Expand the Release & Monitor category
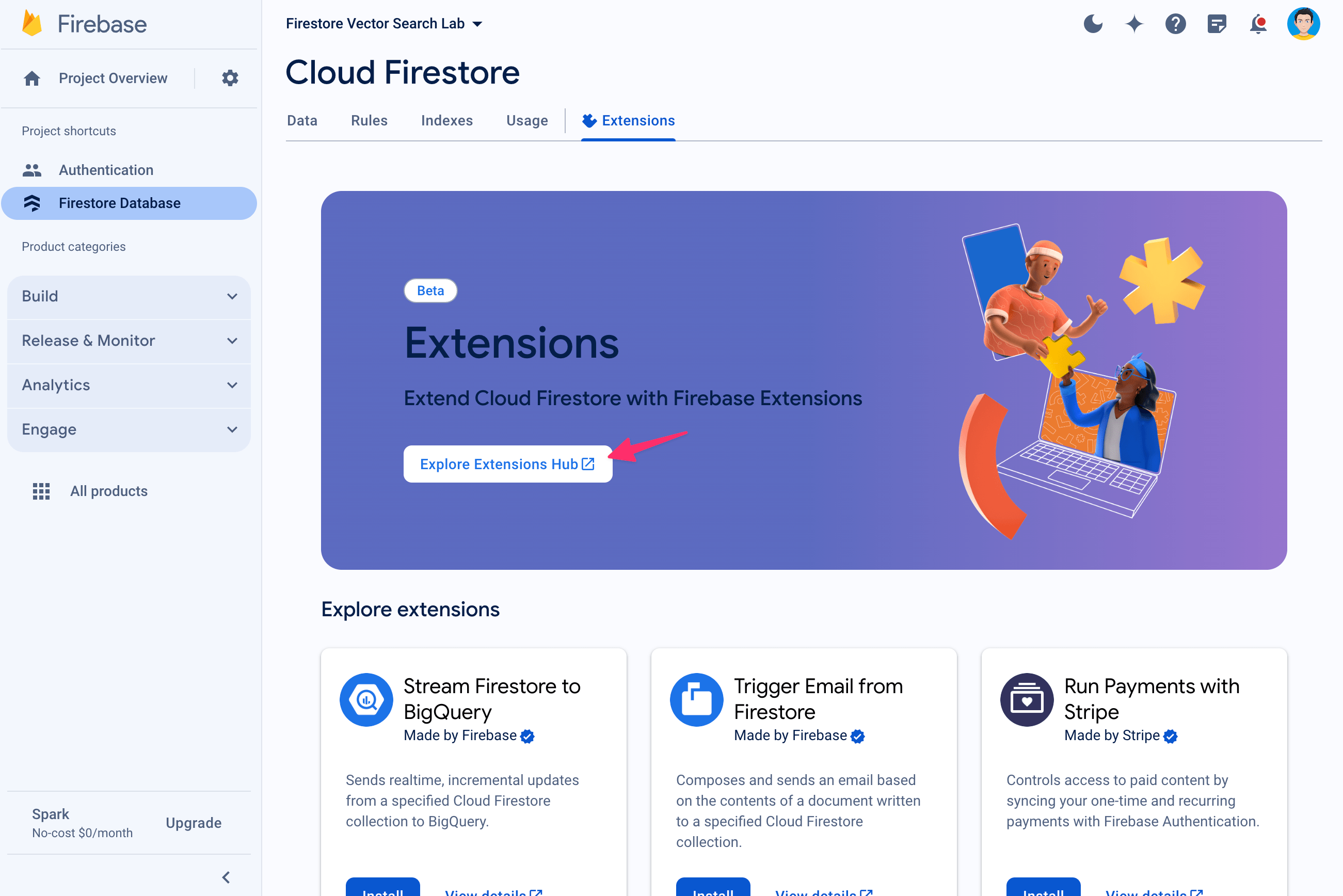Screen dimensions: 1343x896 (x=130, y=341)
